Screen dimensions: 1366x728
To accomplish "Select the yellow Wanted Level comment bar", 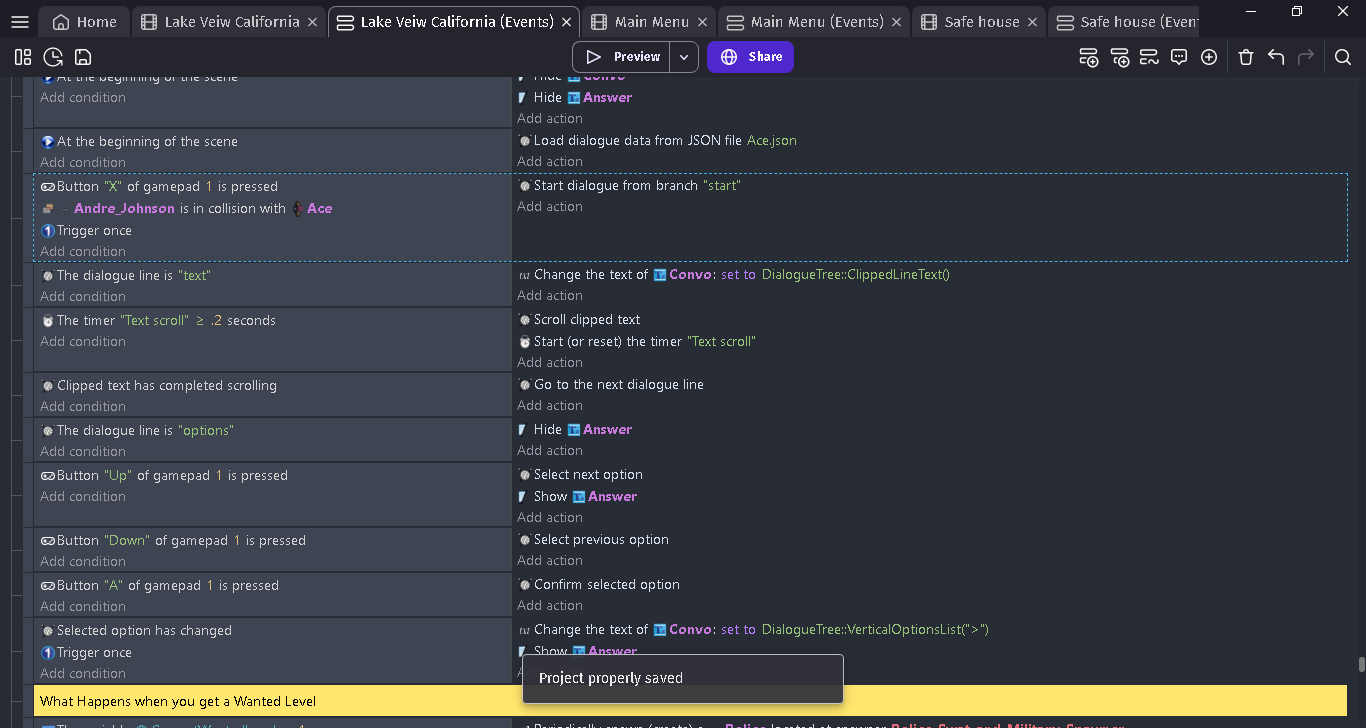I will tap(690, 701).
